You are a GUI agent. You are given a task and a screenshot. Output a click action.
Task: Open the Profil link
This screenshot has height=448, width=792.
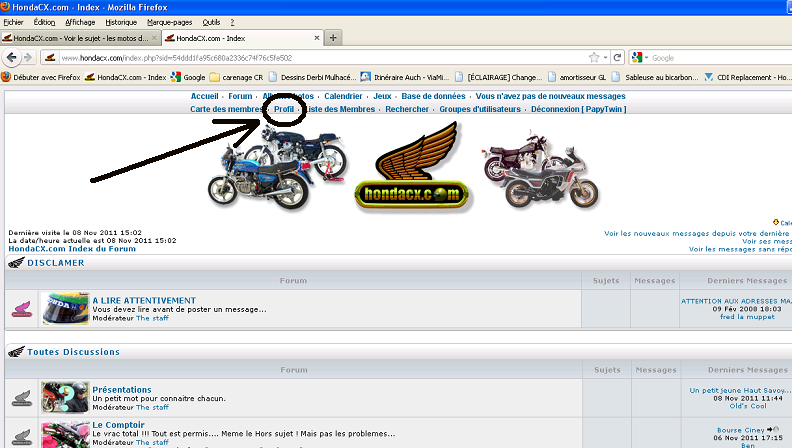tap(284, 109)
